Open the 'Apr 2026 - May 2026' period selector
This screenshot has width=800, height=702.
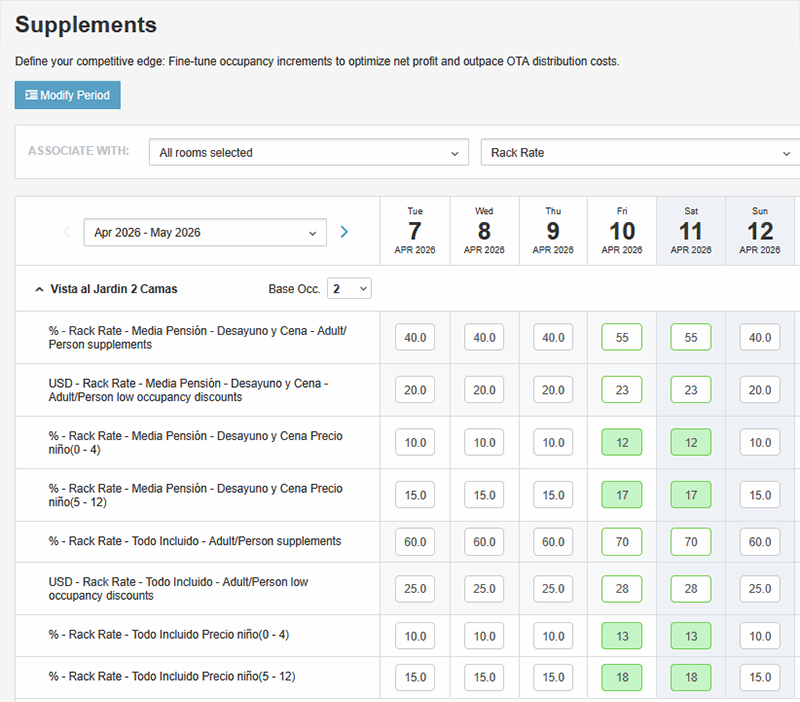[204, 231]
